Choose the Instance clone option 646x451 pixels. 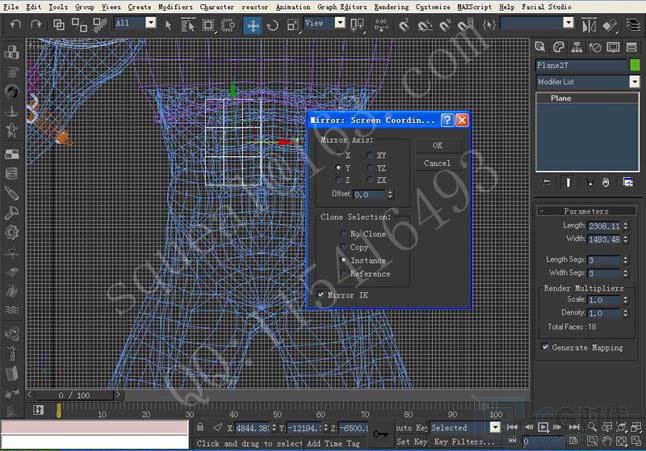pos(344,260)
